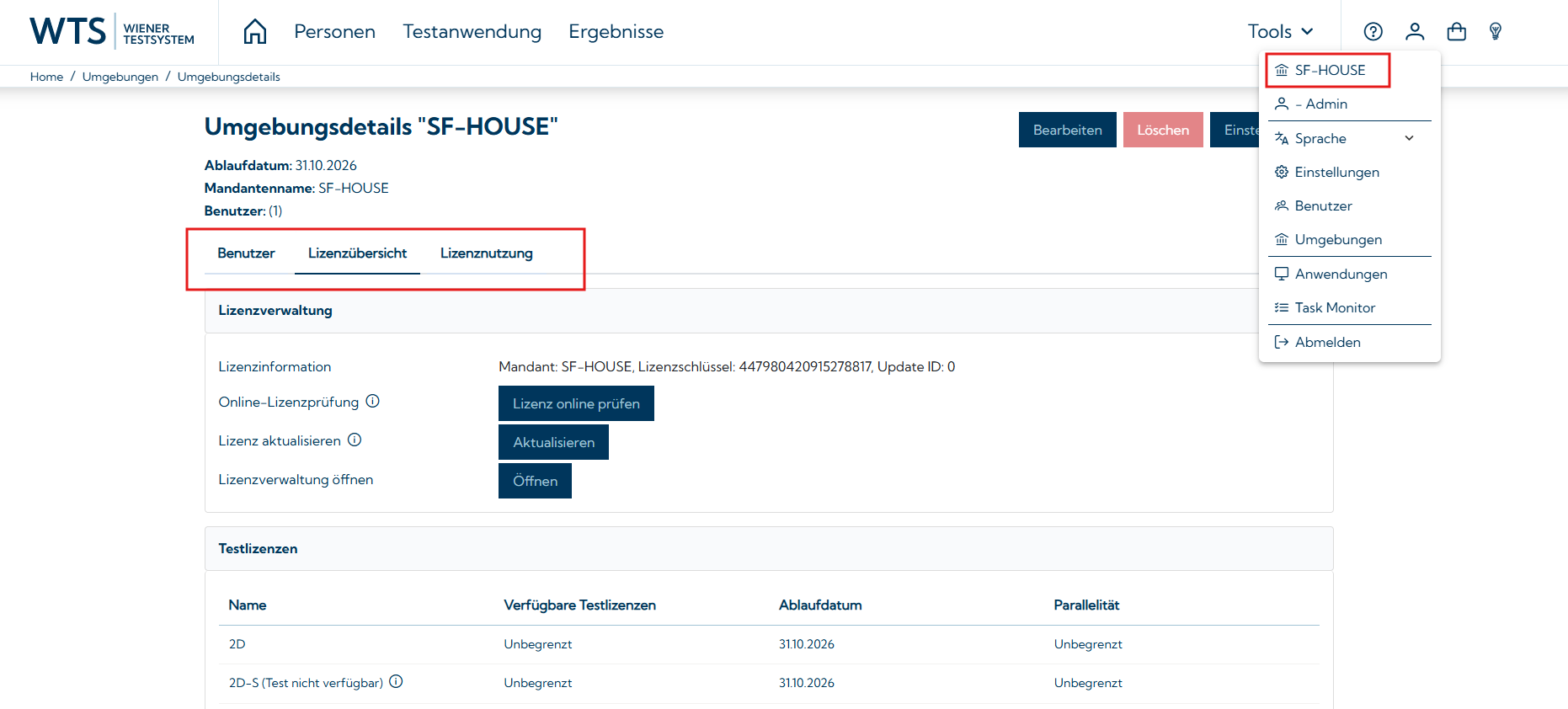
Task: Click the Verfügbare Testlizenzen column header
Action: point(579,605)
